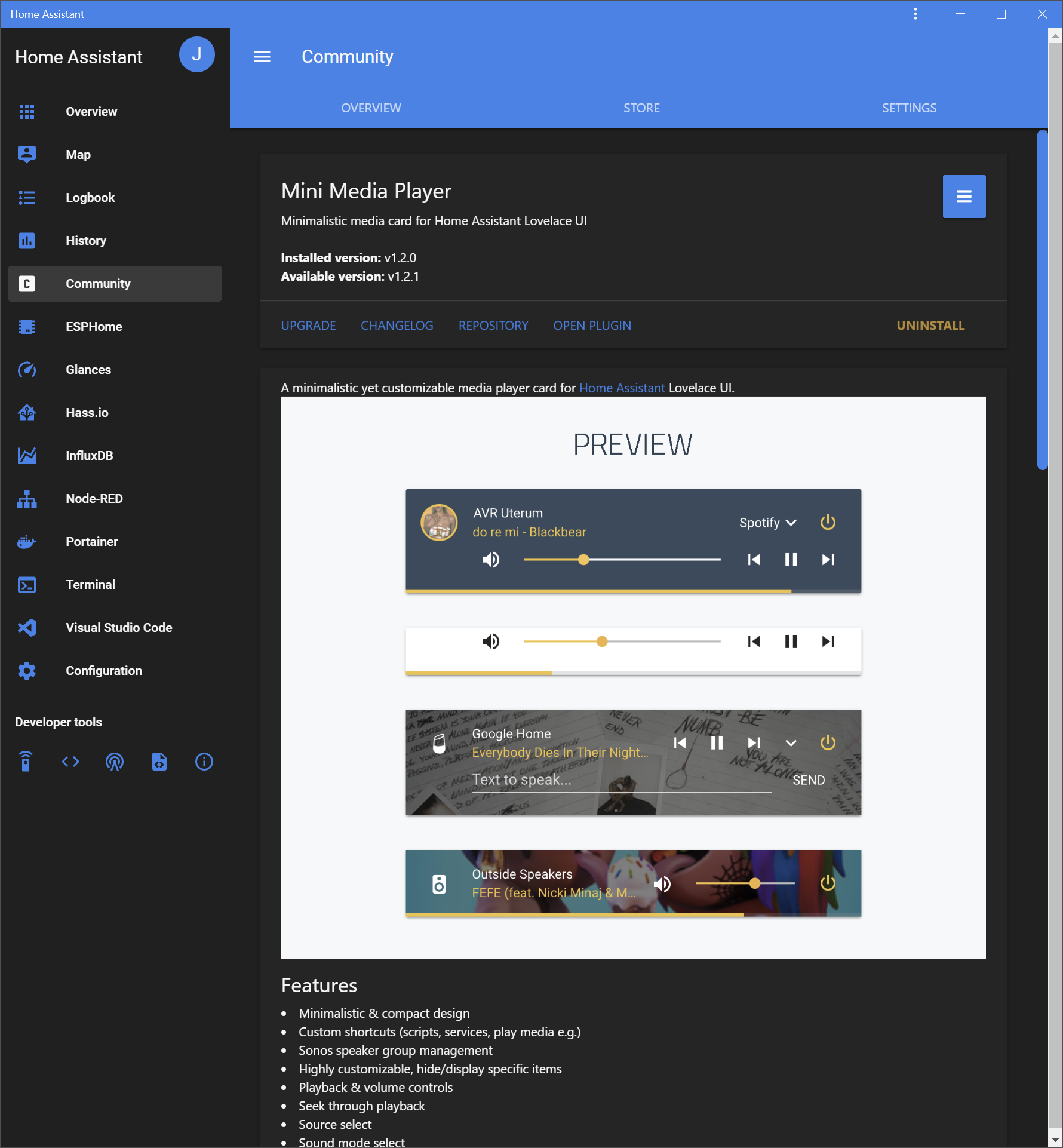Skip to previous track on Google Home

(680, 743)
